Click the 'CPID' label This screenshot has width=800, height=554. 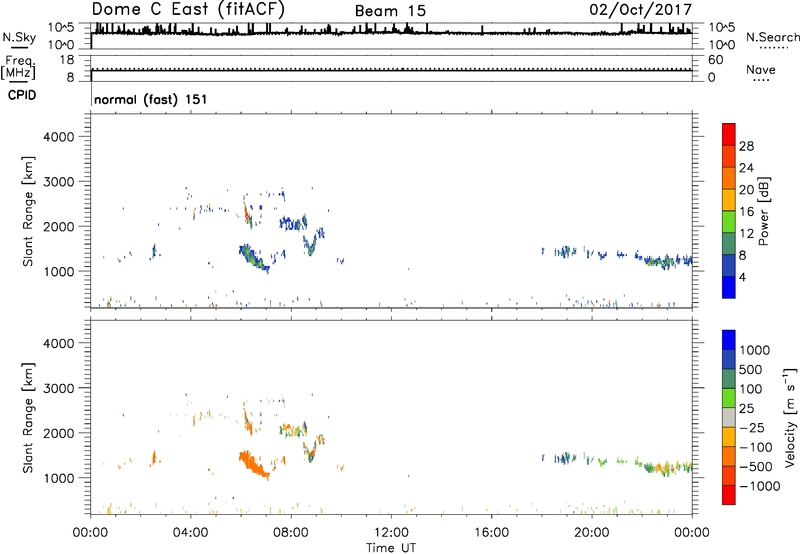(22, 95)
